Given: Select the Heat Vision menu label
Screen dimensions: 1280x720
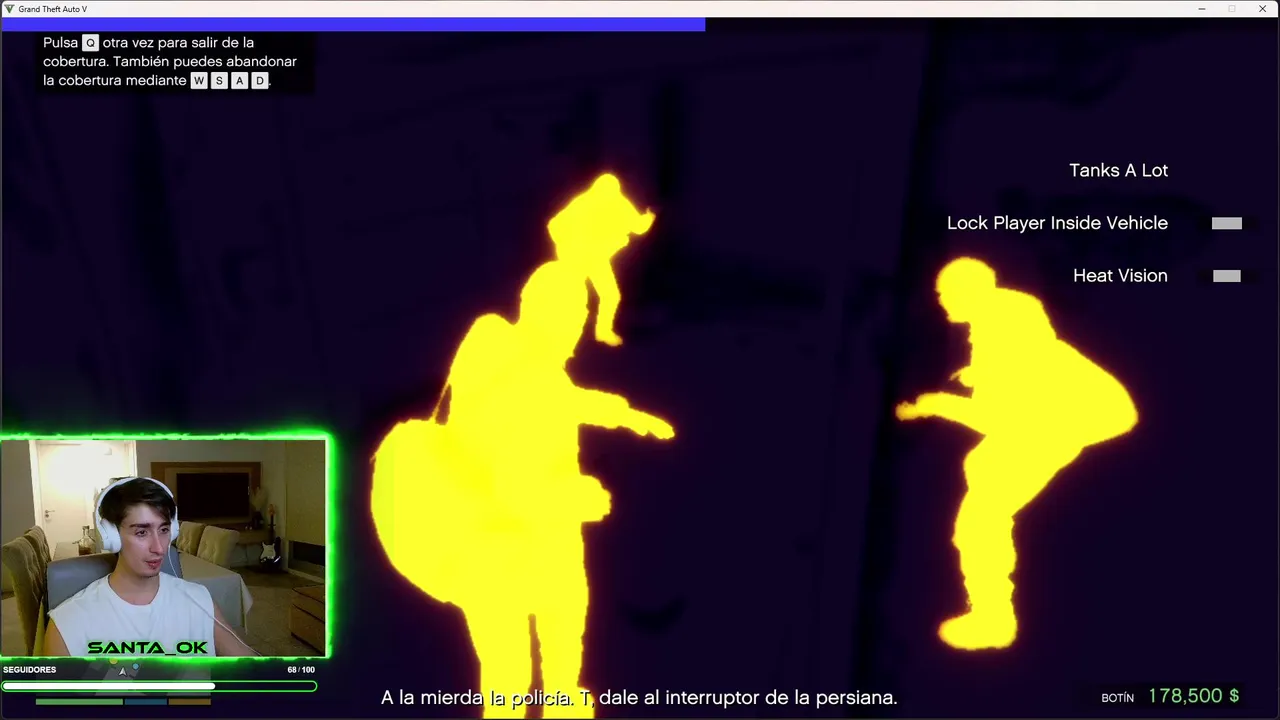Looking at the screenshot, I should point(1120,276).
